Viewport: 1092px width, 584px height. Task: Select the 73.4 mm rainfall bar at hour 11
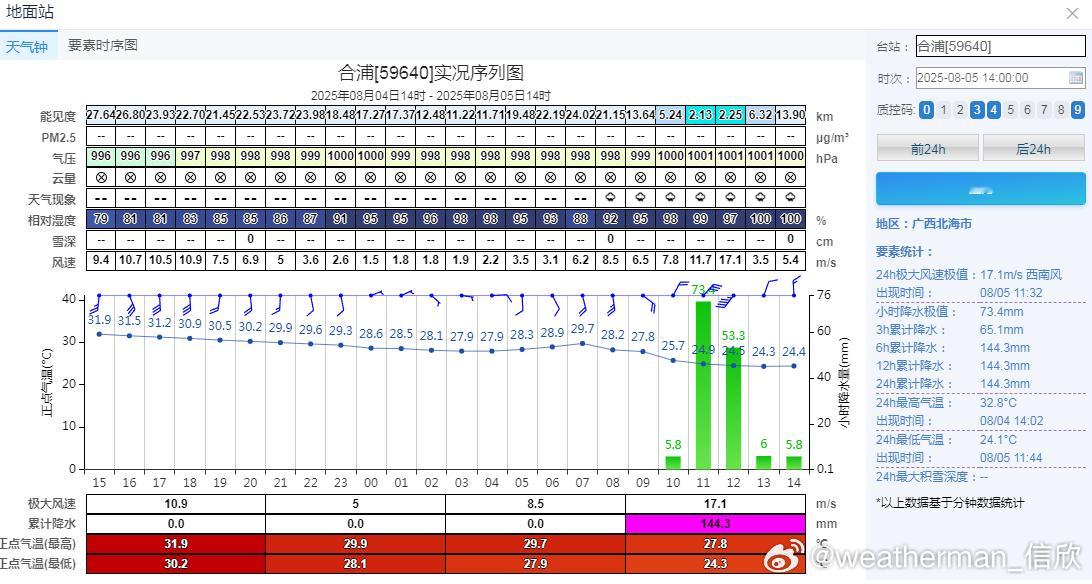point(703,385)
